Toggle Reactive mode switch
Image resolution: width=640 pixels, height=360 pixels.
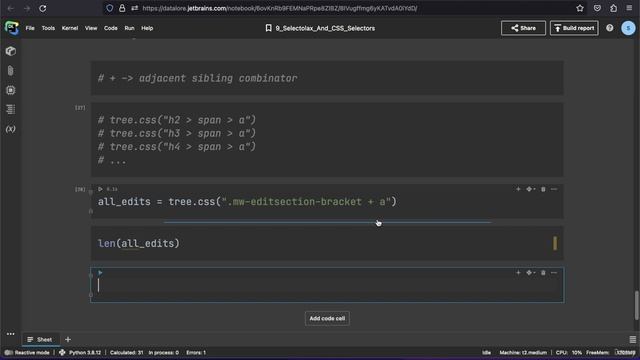[8, 352]
